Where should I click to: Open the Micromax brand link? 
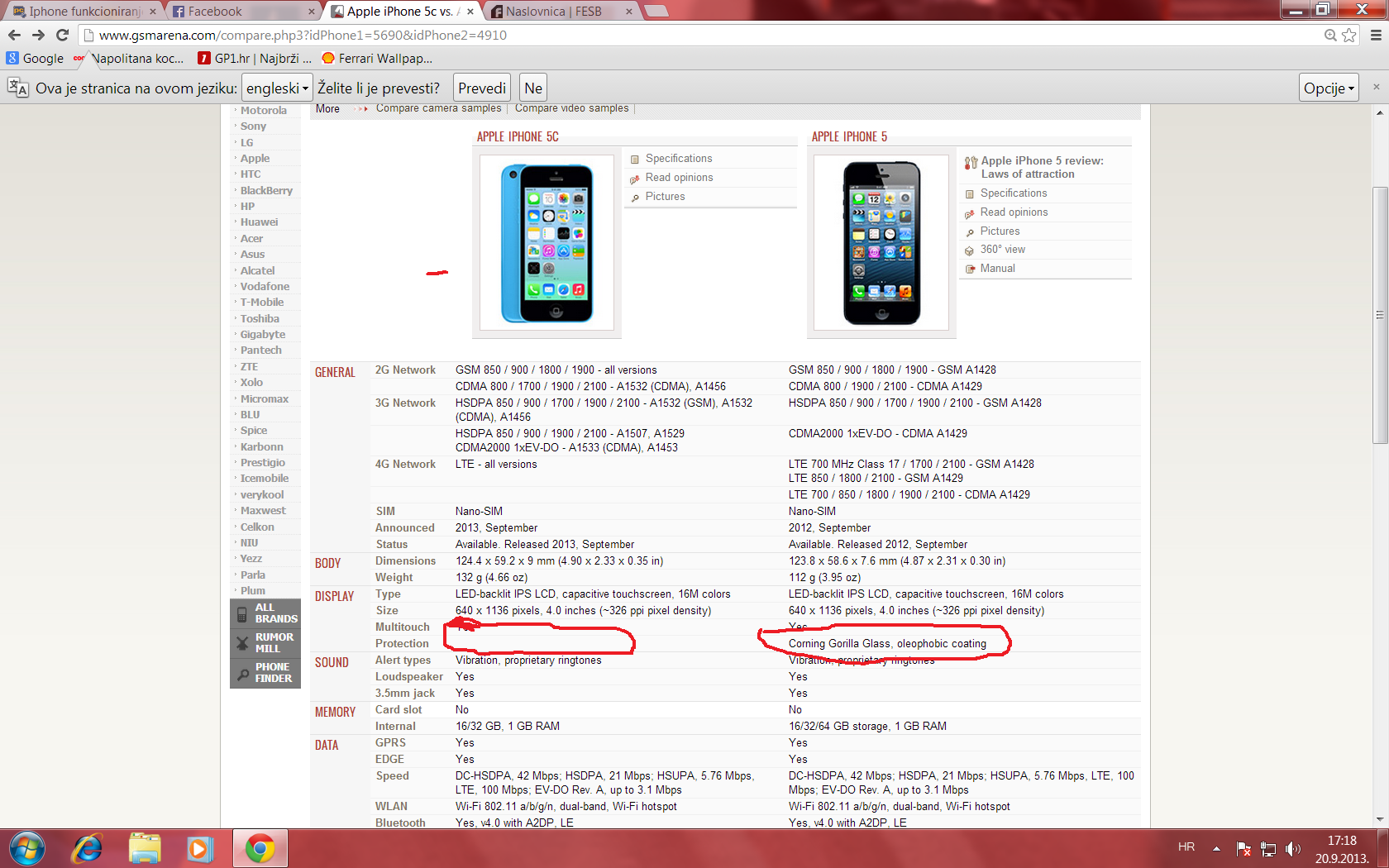pyautogui.click(x=265, y=399)
